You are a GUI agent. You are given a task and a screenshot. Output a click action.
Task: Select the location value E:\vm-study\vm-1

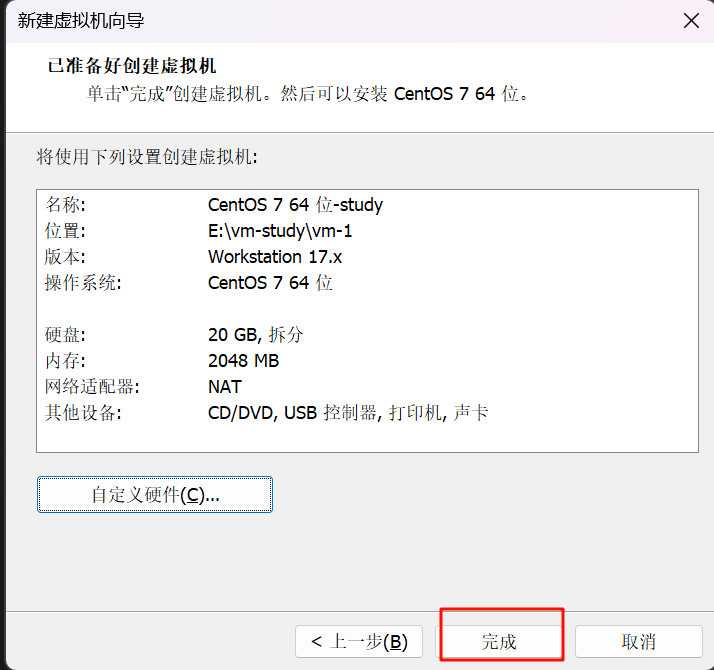tap(280, 231)
